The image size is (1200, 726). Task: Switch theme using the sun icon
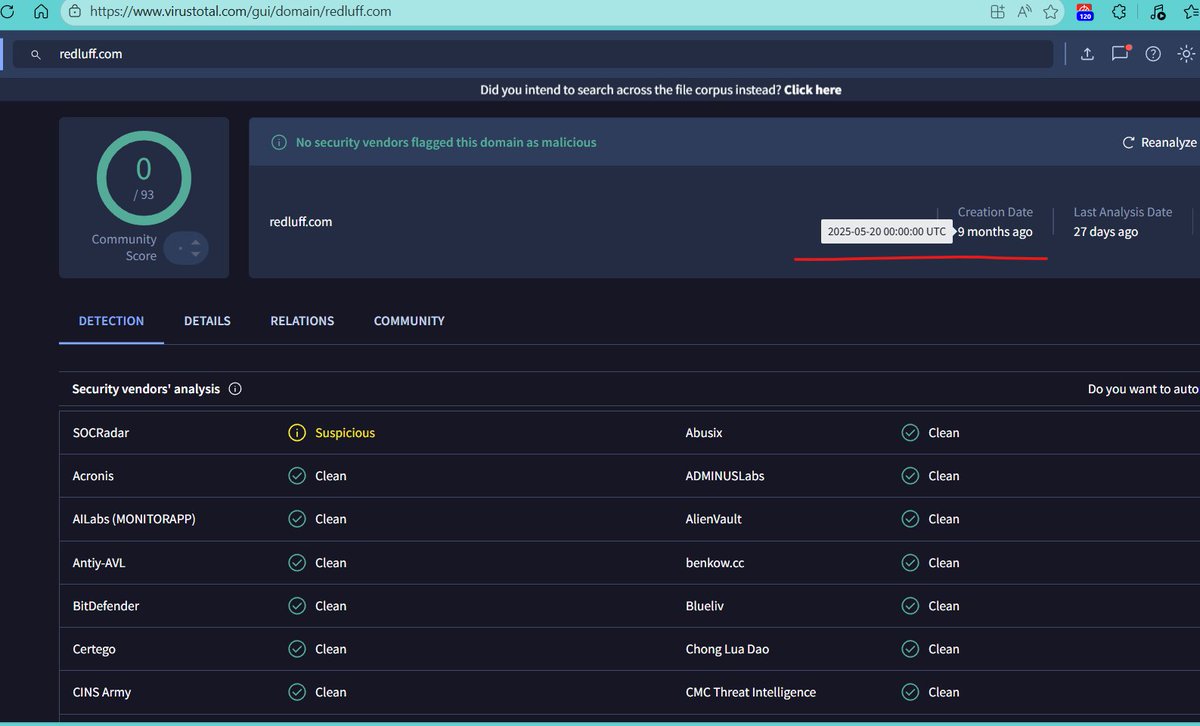click(x=1186, y=54)
